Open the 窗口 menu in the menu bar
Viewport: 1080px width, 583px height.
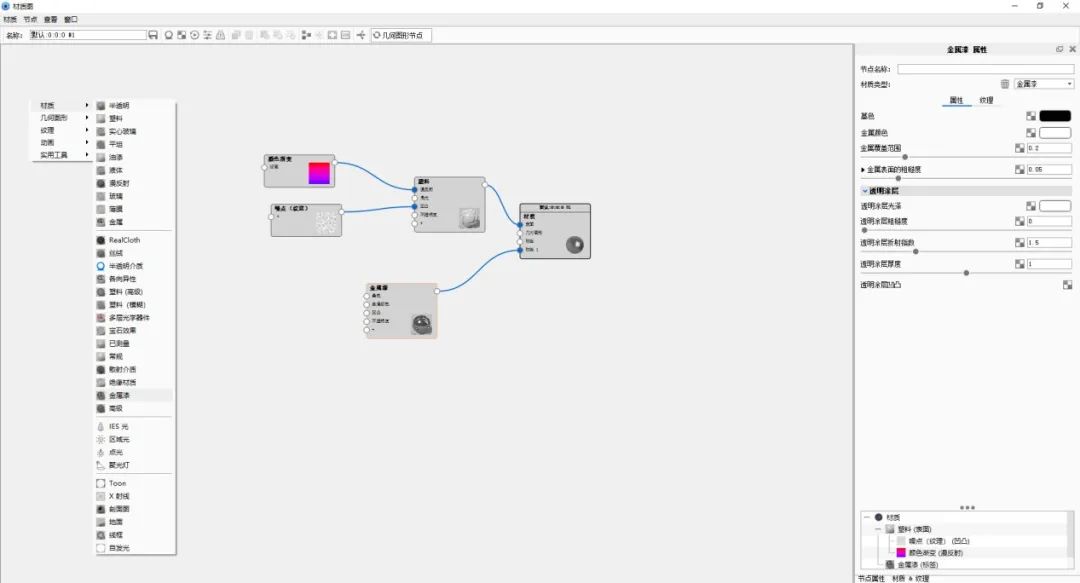click(x=71, y=19)
